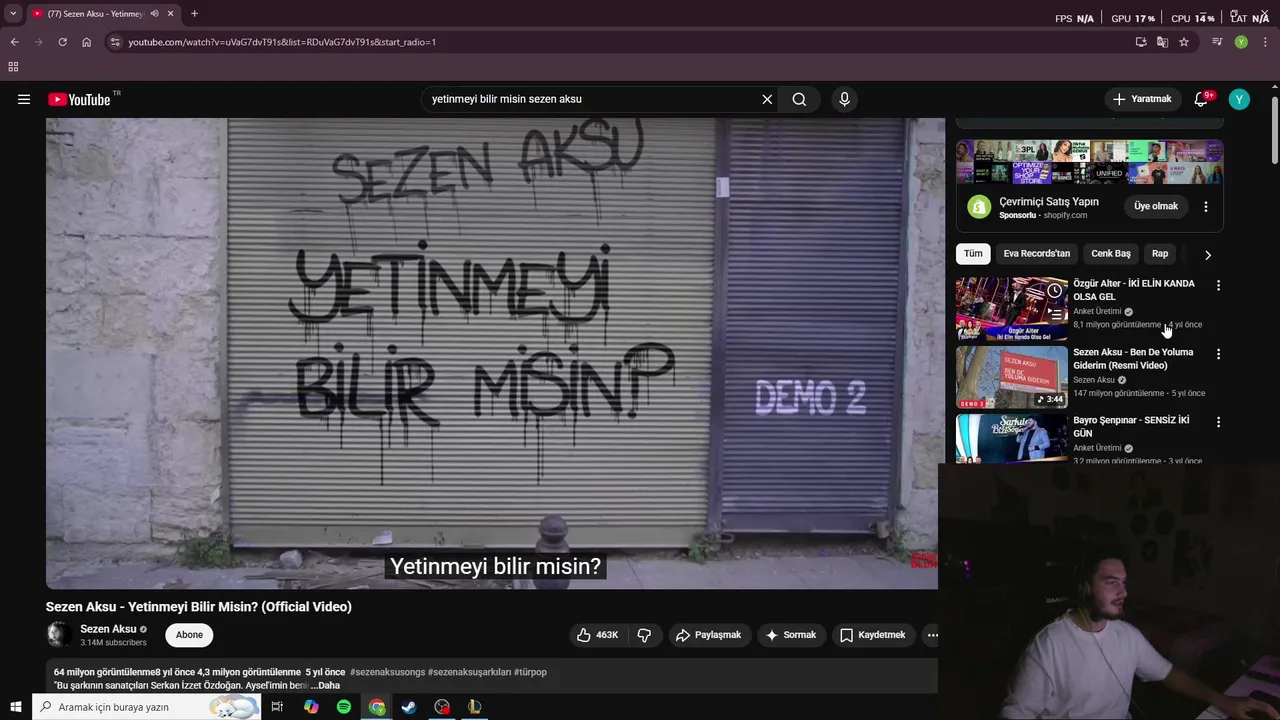
Task: Open Chrome three-dot menu
Action: click(x=1265, y=42)
